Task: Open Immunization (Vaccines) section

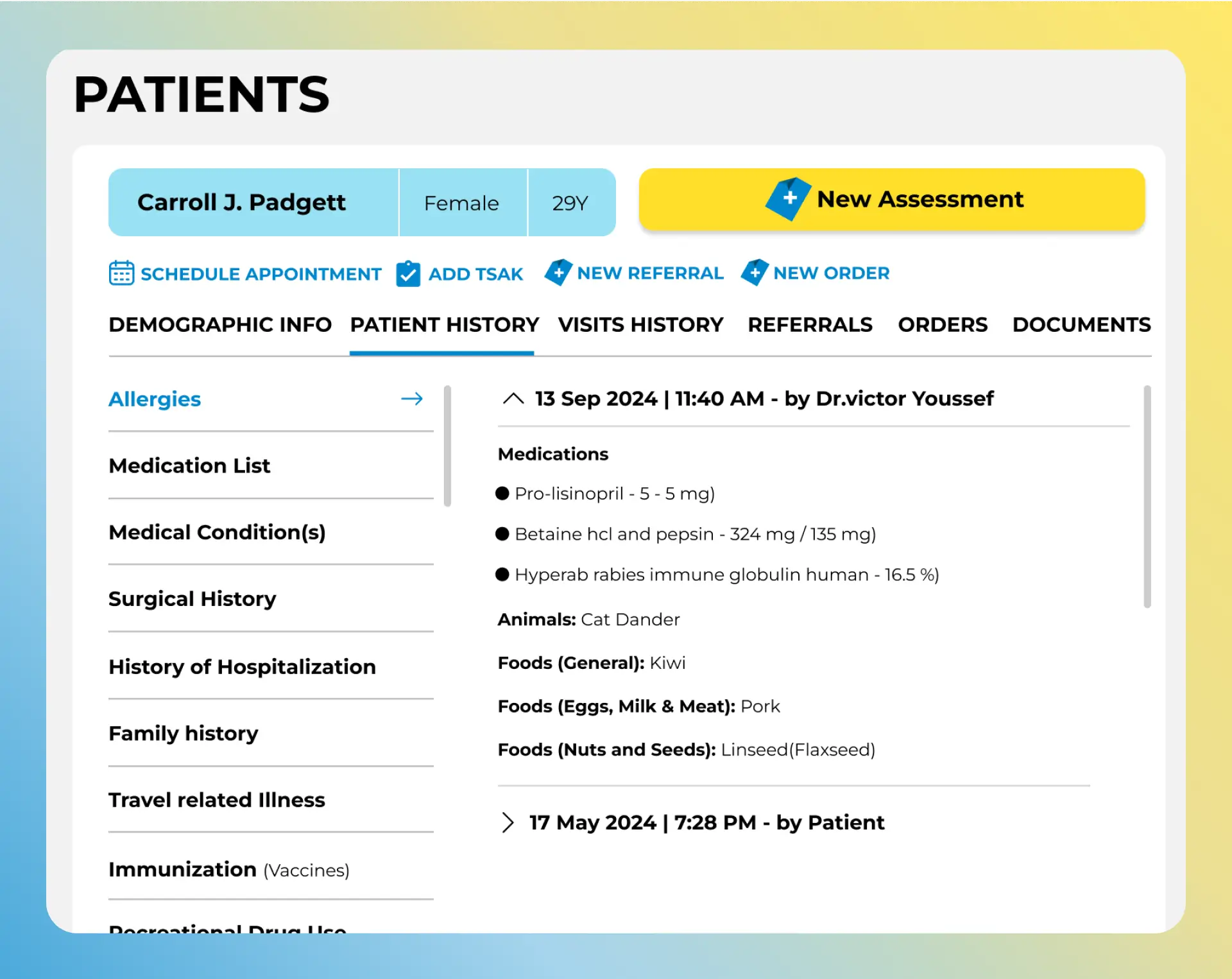Action: pyautogui.click(x=228, y=870)
